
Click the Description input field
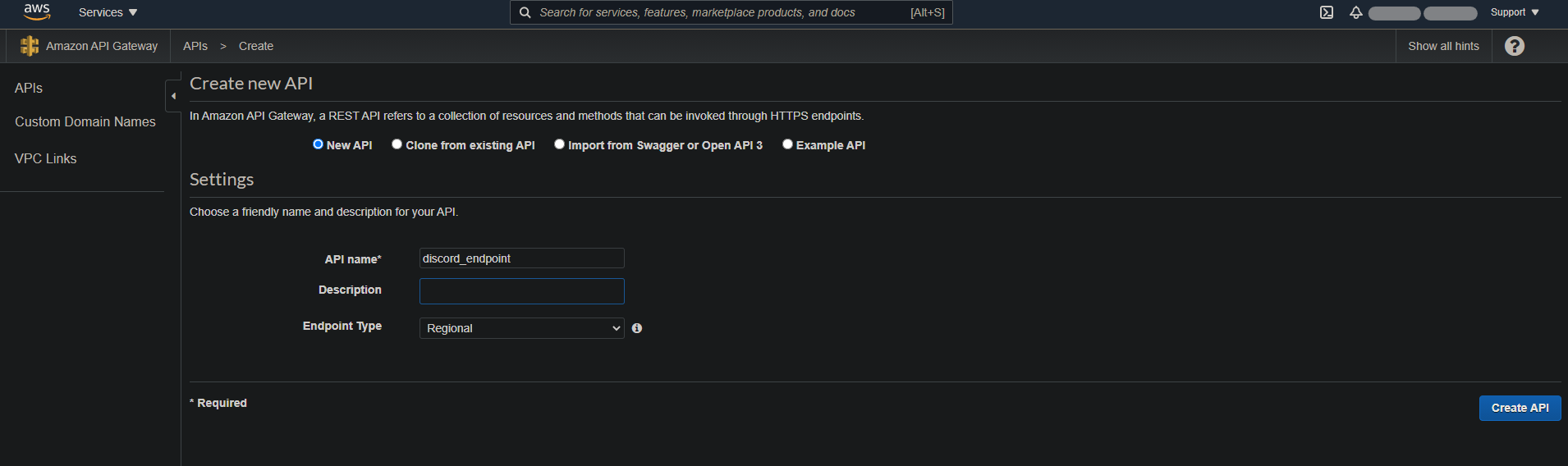[x=522, y=291]
